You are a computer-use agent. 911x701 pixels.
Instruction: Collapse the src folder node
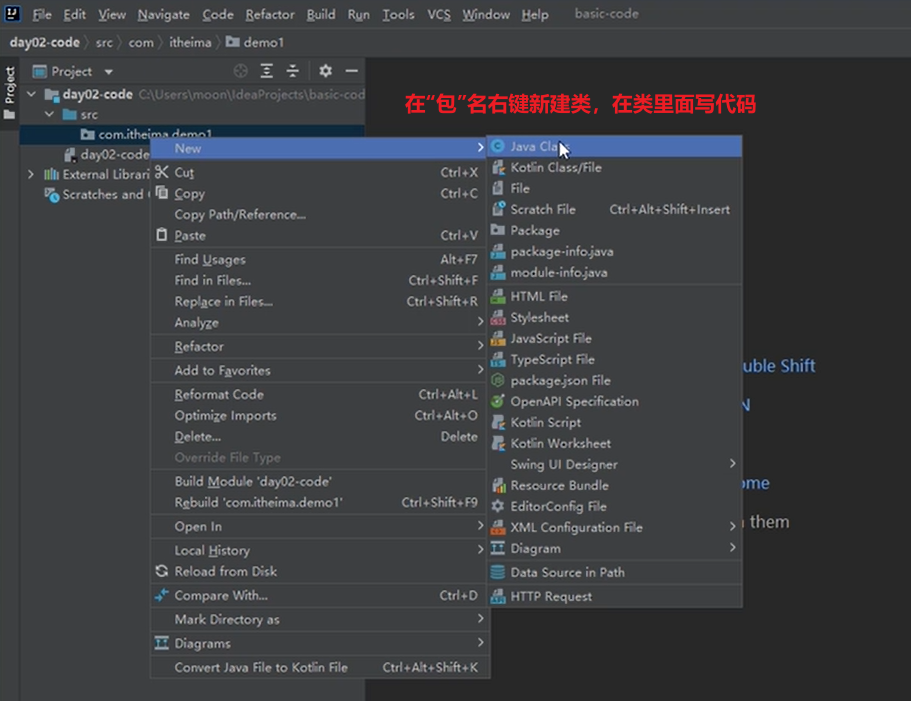point(50,114)
